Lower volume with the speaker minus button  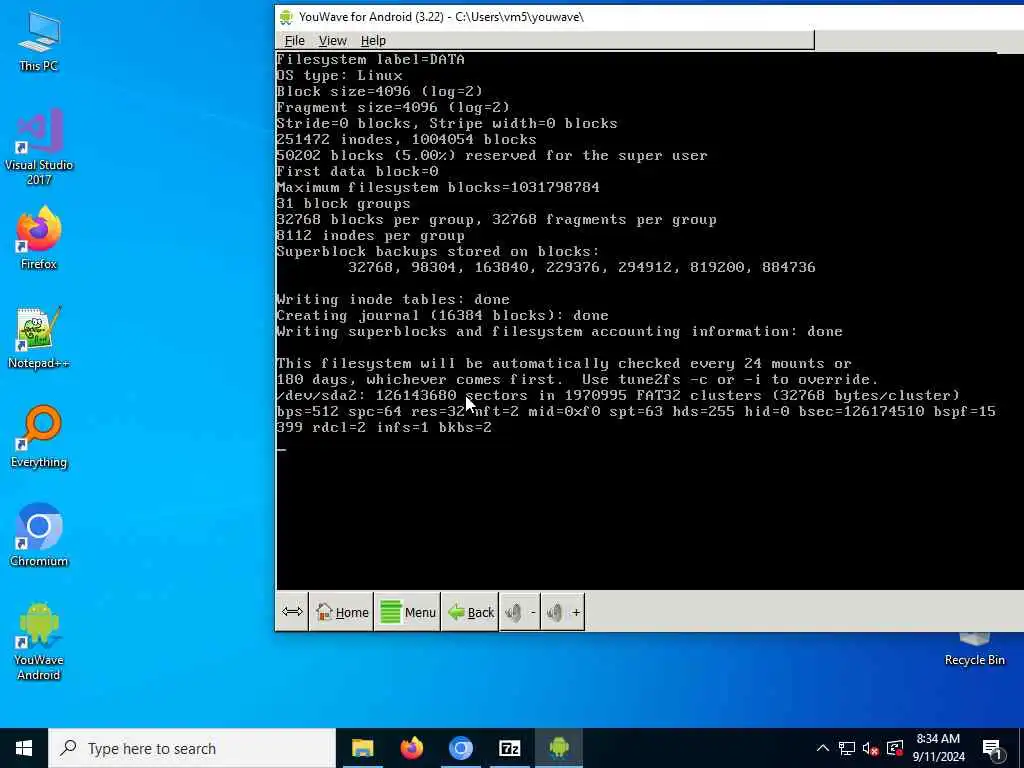click(x=520, y=612)
